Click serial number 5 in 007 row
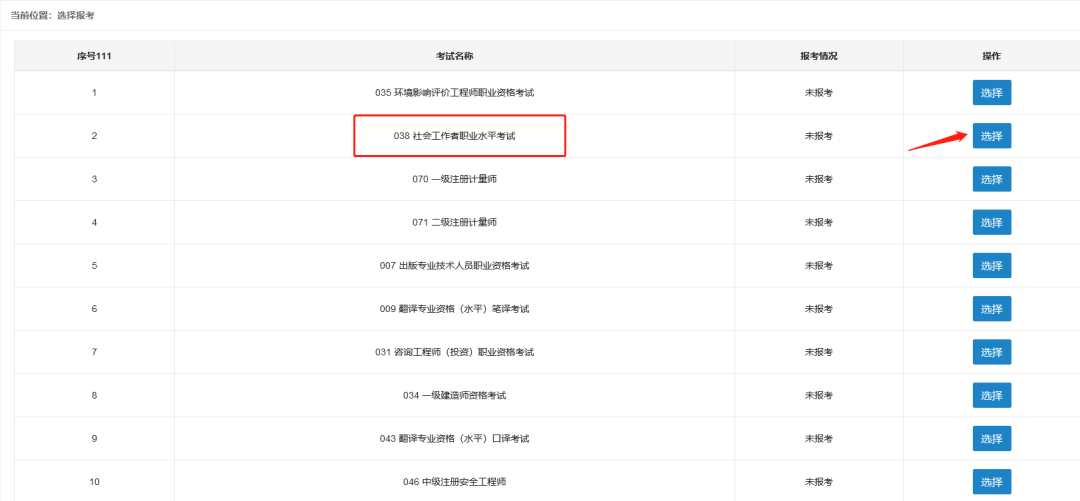 point(94,265)
